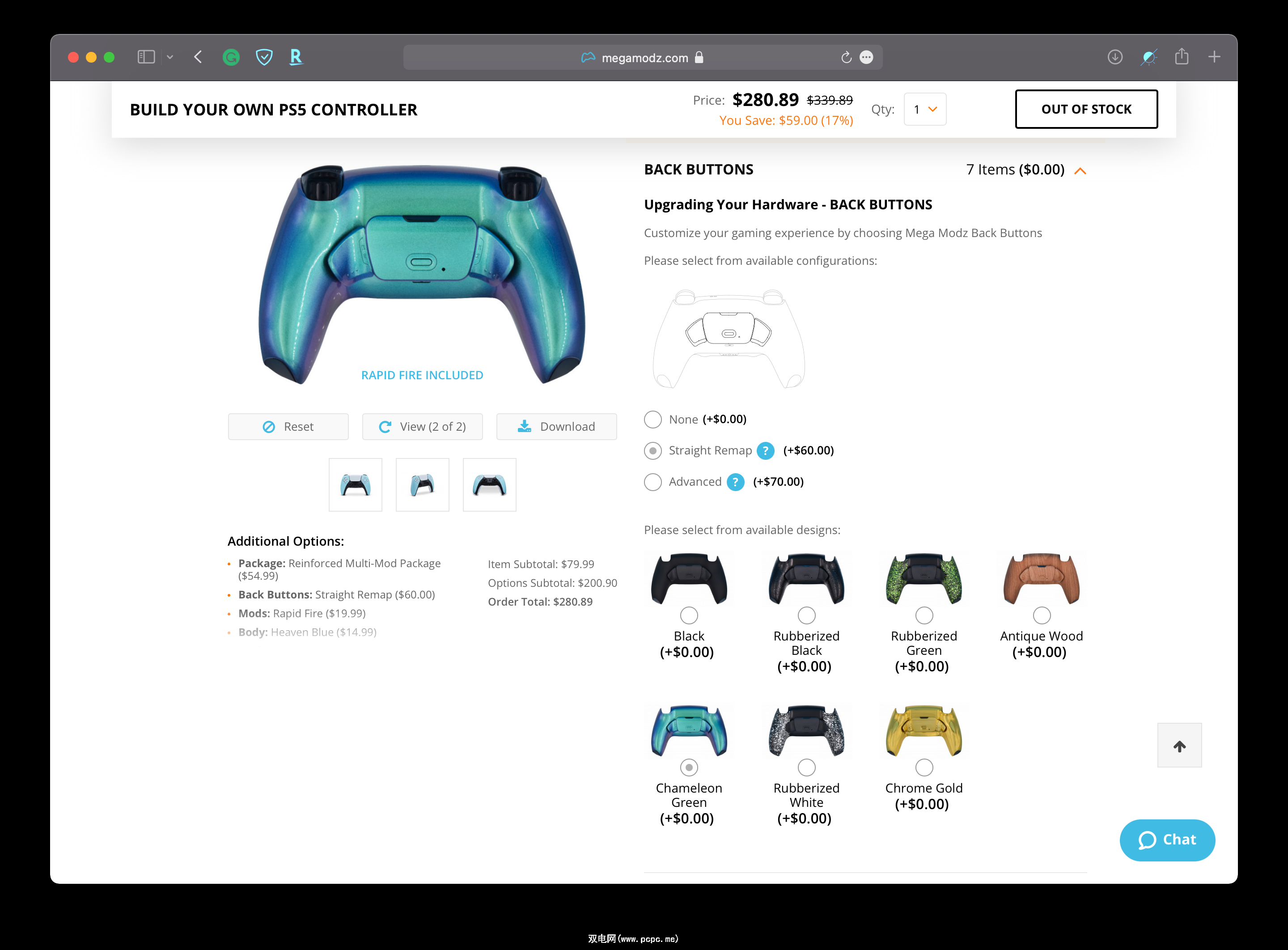The image size is (1288, 950).
Task: Click the Straight Remap help question icon
Action: pyautogui.click(x=765, y=450)
